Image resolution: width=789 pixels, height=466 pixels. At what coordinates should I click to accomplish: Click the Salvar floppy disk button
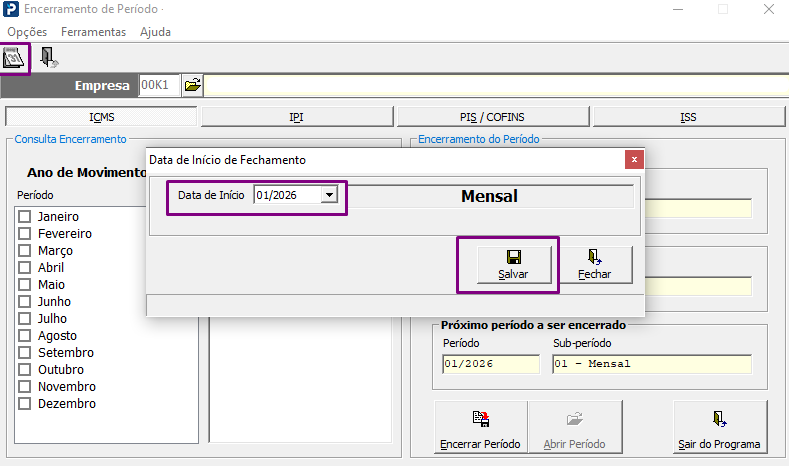(514, 265)
